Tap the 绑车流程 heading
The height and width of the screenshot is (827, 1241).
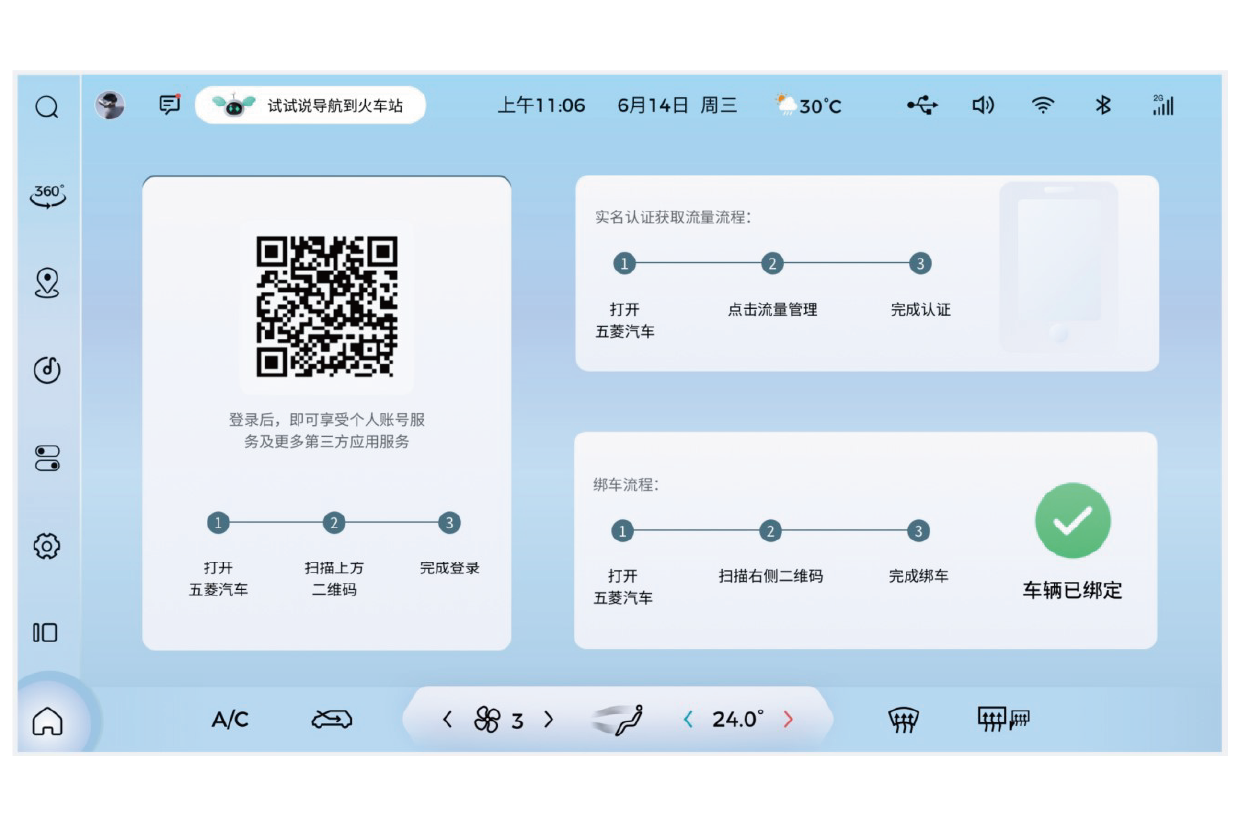click(x=626, y=485)
